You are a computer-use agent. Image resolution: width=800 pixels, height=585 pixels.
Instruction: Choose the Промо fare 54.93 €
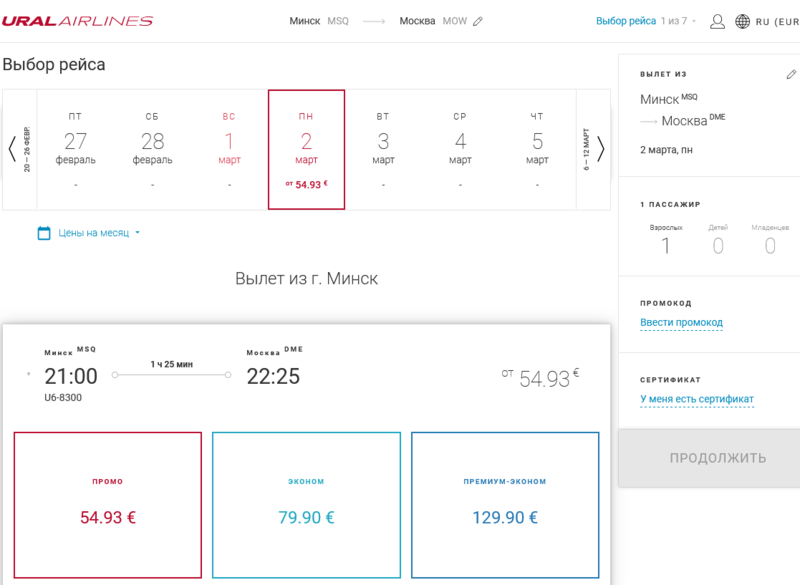[108, 505]
